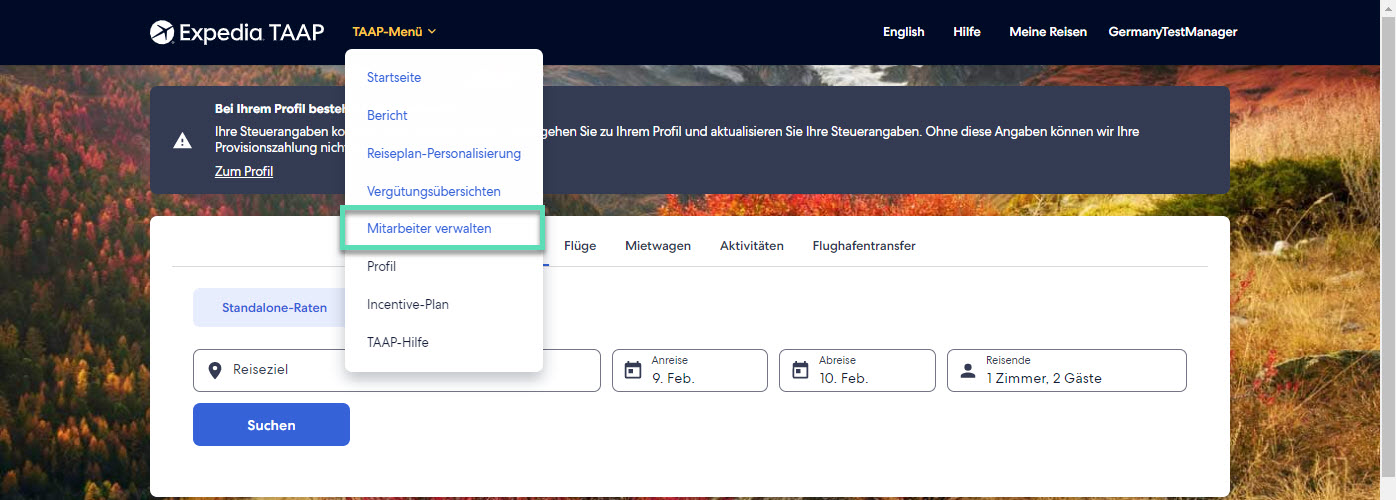Switch language via English link
Screen dimensions: 1396x500
(904, 32)
